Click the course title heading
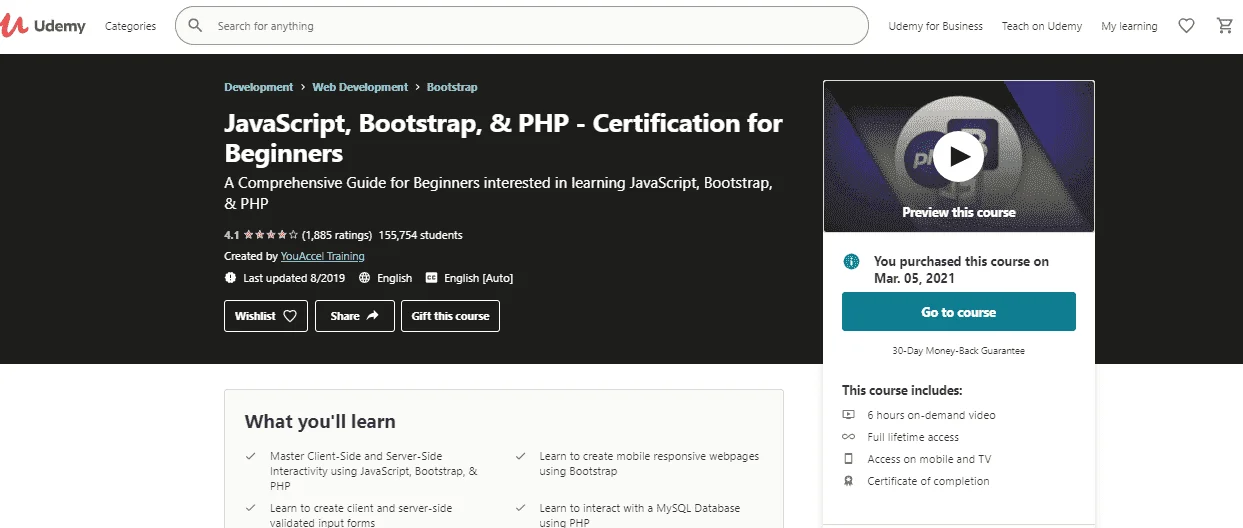Screen dimensions: 1243x528 pos(503,138)
